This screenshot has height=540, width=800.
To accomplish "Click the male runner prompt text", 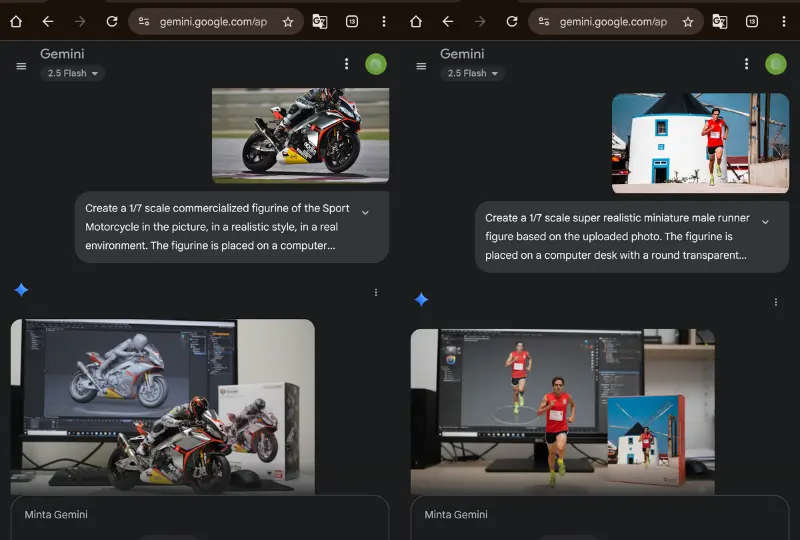I will tap(617, 236).
